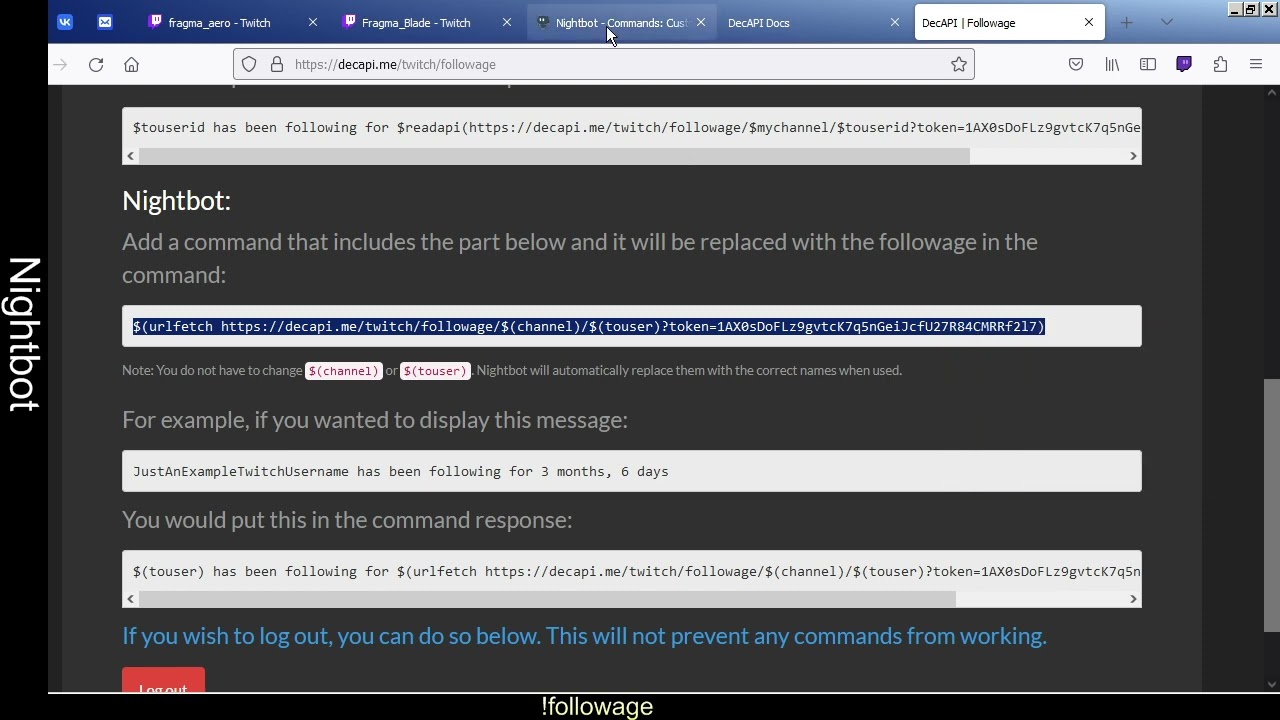Save page to Pocket
The width and height of the screenshot is (1280, 720).
coord(1076,64)
